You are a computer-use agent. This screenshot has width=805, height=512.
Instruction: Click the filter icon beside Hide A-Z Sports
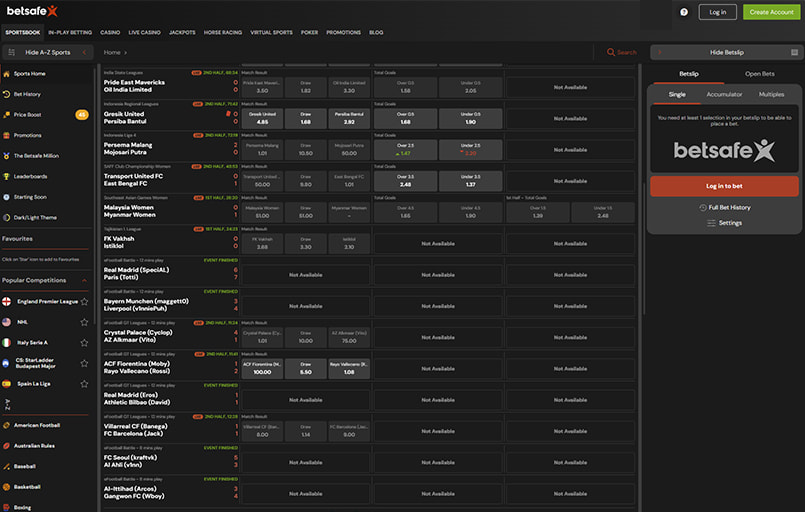point(12,52)
